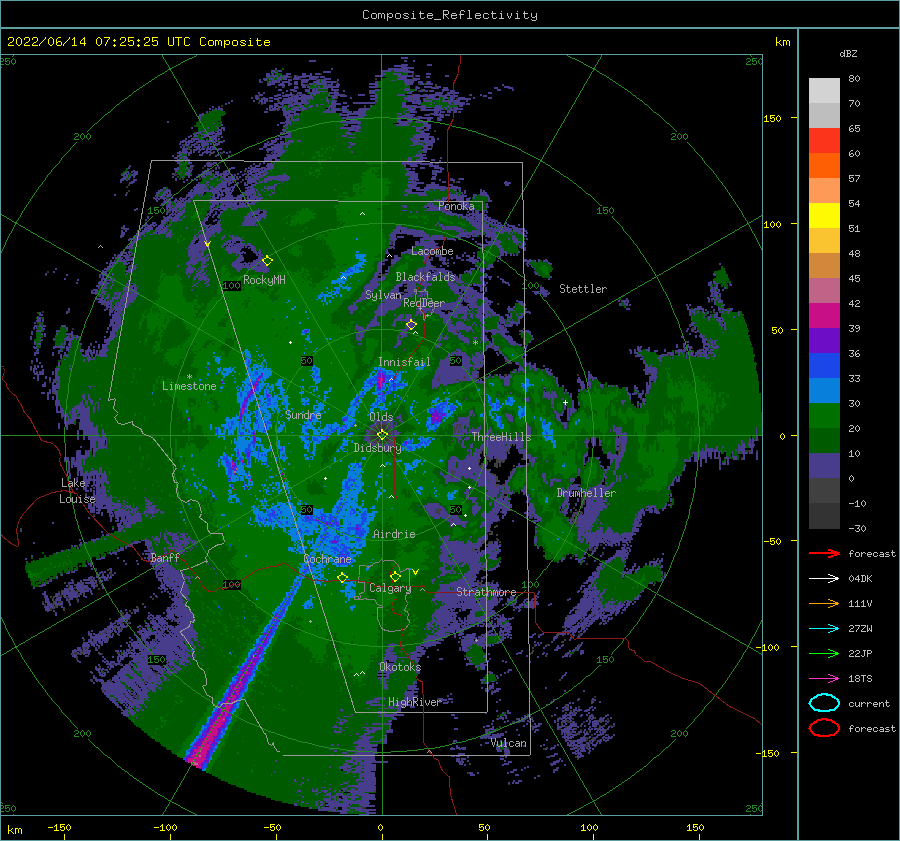Select the timestamp 2022/06/14 07:25:25 UTC Composite

(138, 42)
